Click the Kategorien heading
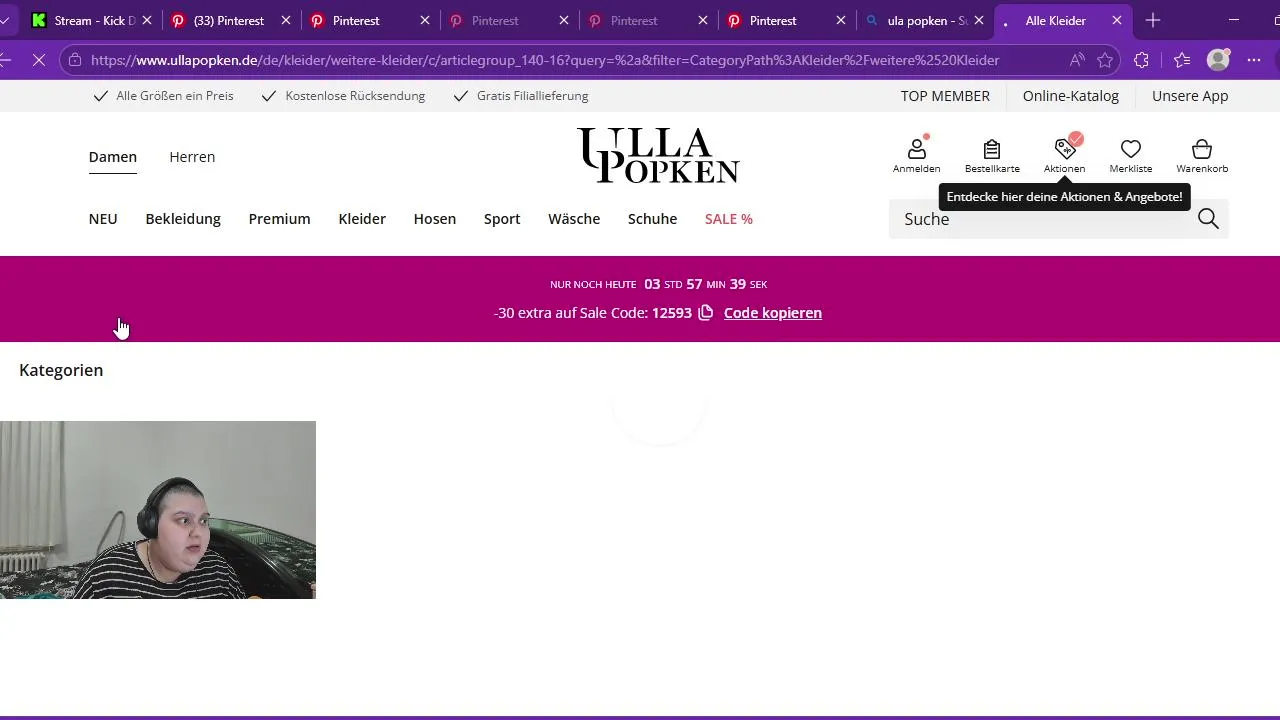This screenshot has width=1280, height=720. coord(61,370)
